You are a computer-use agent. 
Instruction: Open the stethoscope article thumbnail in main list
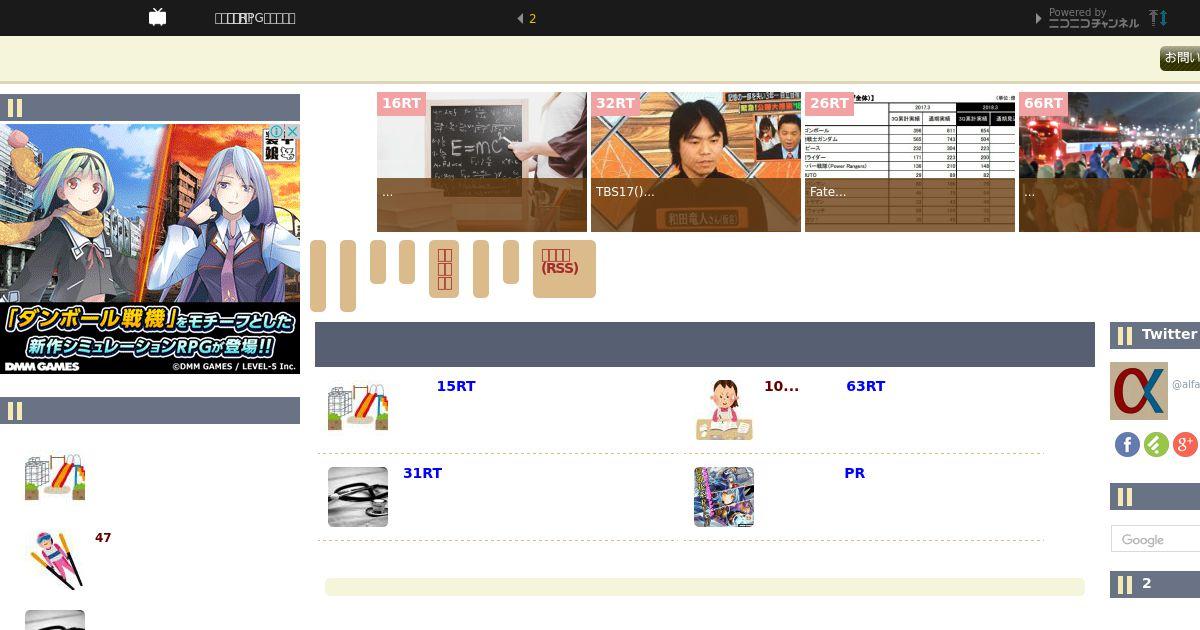358,497
